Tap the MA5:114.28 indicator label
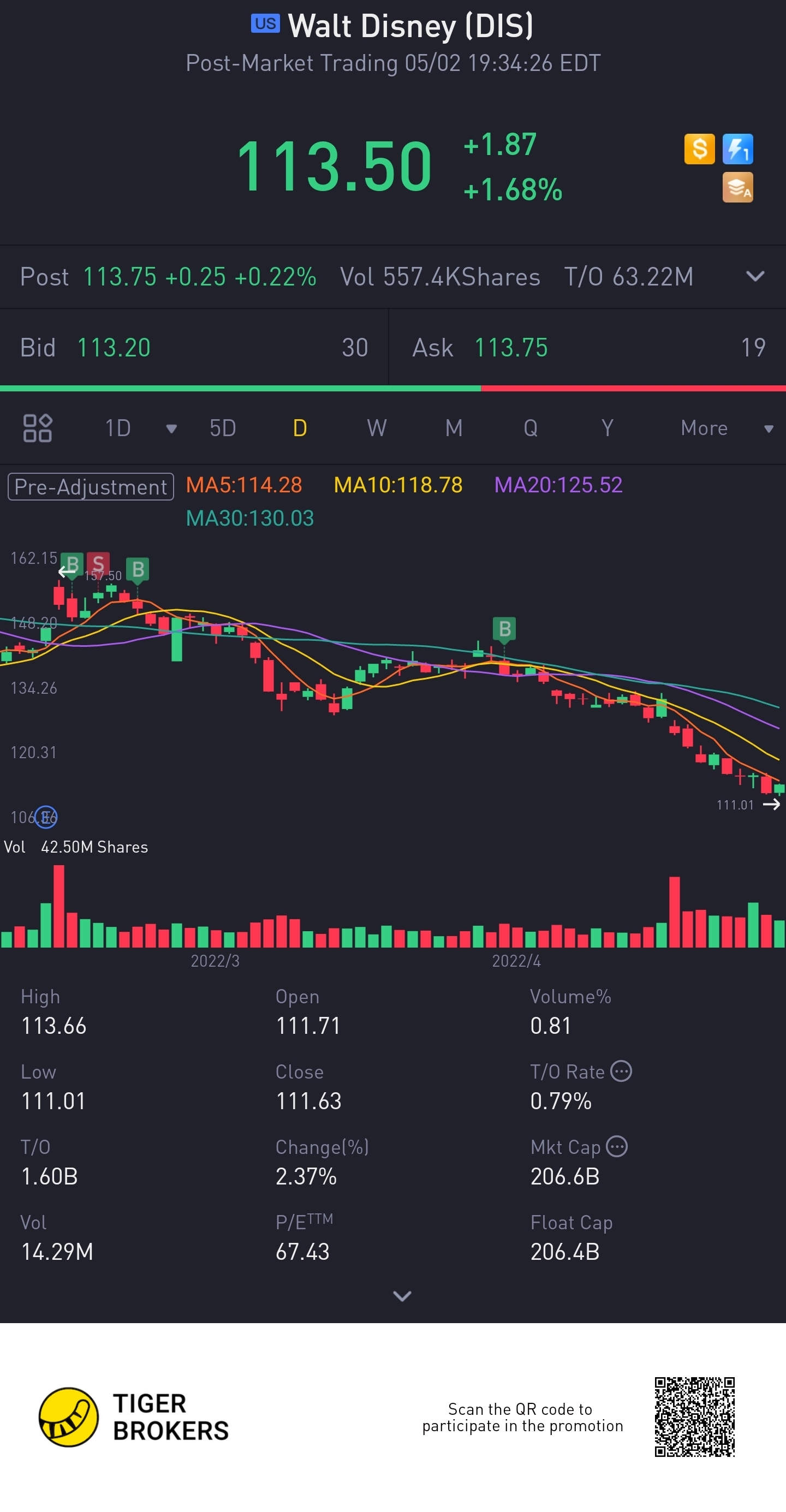The height and width of the screenshot is (1512, 786). (243, 485)
